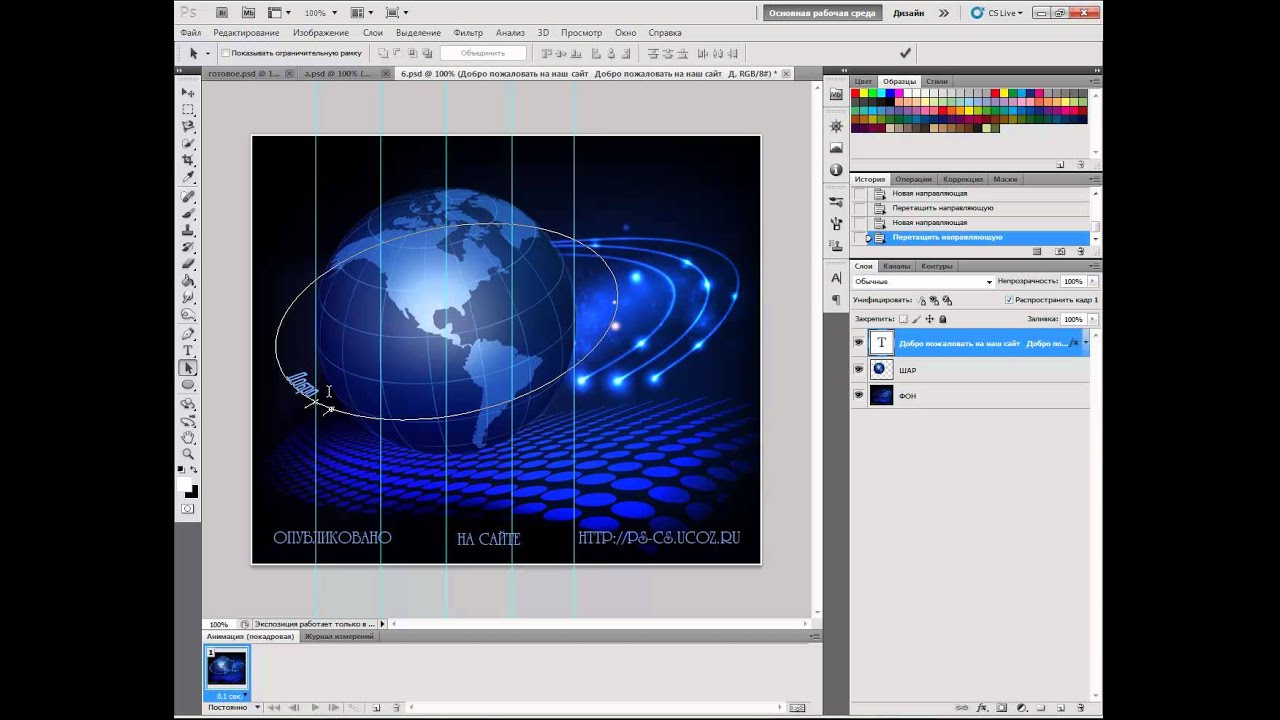
Task: Open the Фильтр menu
Action: coord(468,33)
